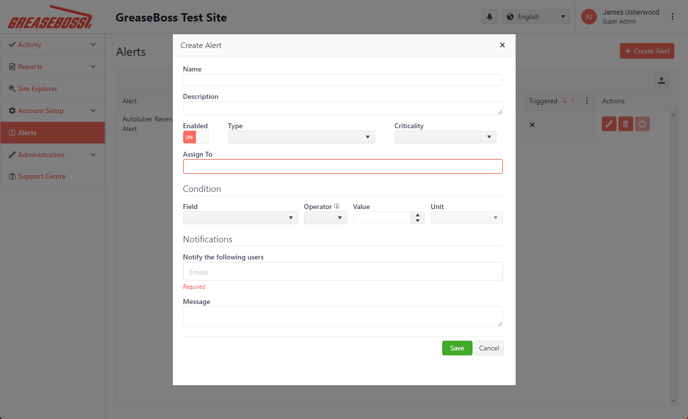Click the Actions column header
This screenshot has height=419, width=688.
(613, 101)
